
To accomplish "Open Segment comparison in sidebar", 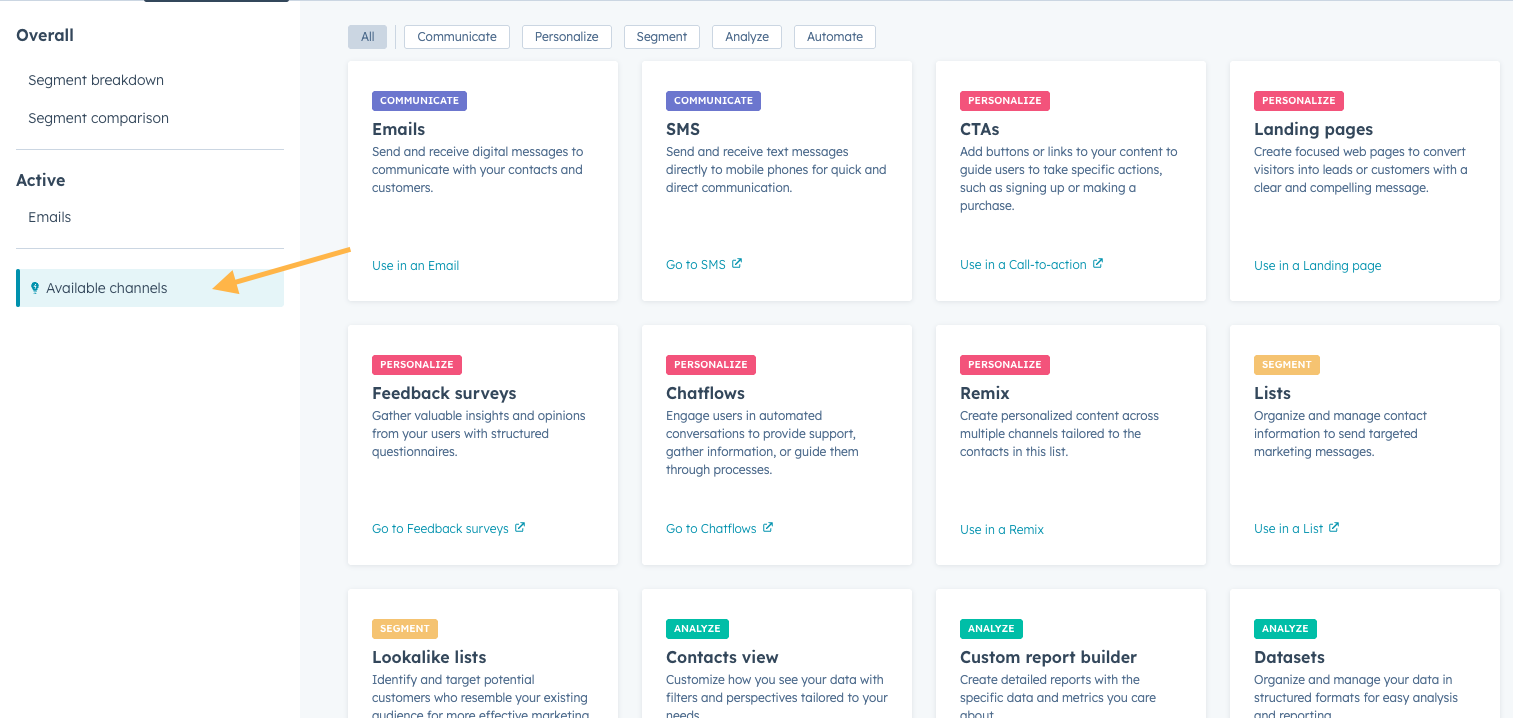I will click(98, 118).
